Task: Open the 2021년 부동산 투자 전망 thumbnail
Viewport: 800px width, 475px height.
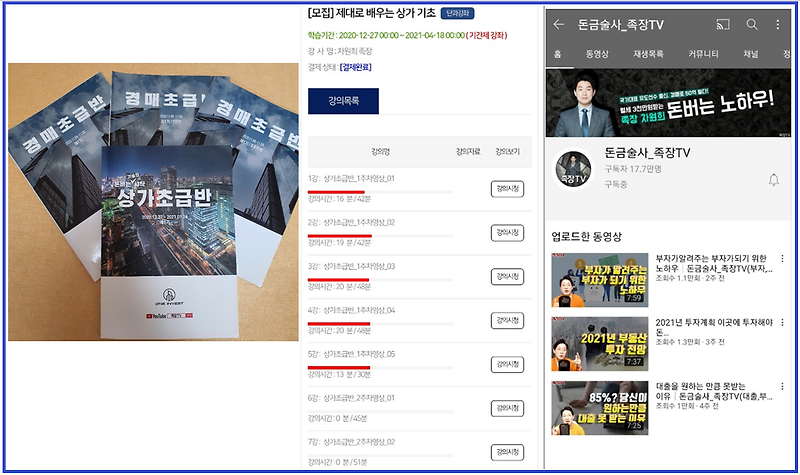Action: pyautogui.click(x=599, y=344)
